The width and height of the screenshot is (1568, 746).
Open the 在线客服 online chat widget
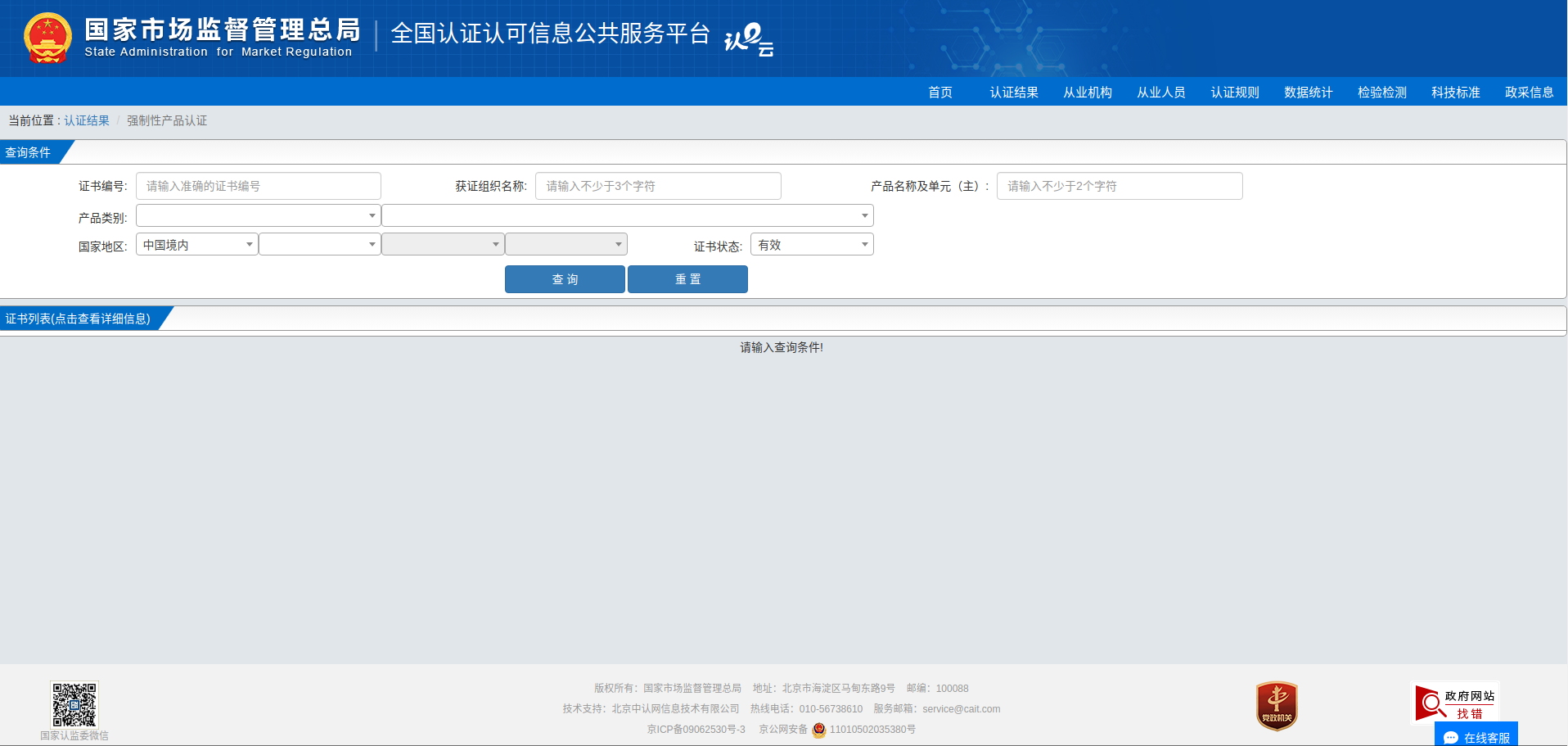pyautogui.click(x=1476, y=737)
